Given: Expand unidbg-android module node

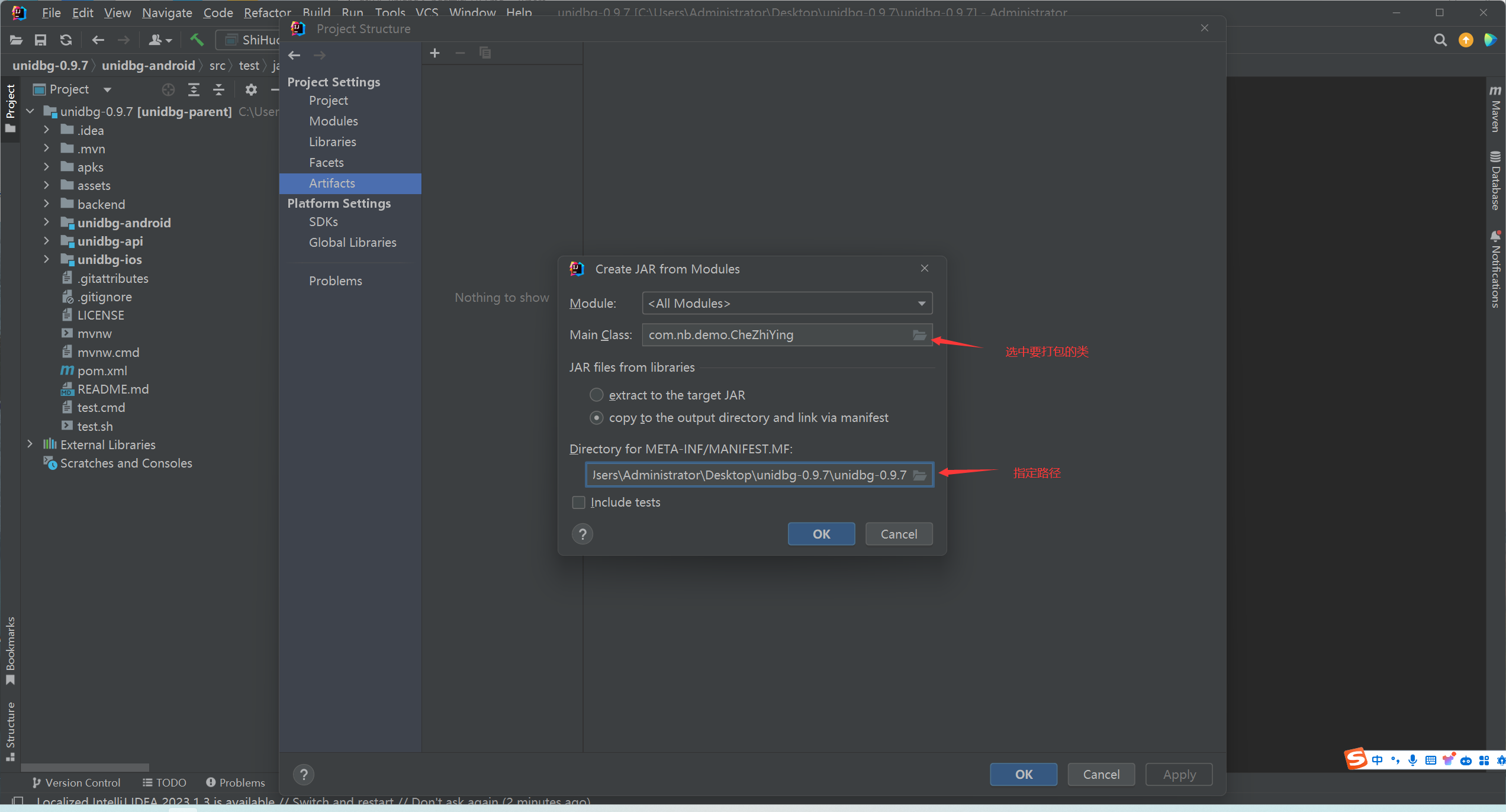Looking at the screenshot, I should pyautogui.click(x=46, y=222).
